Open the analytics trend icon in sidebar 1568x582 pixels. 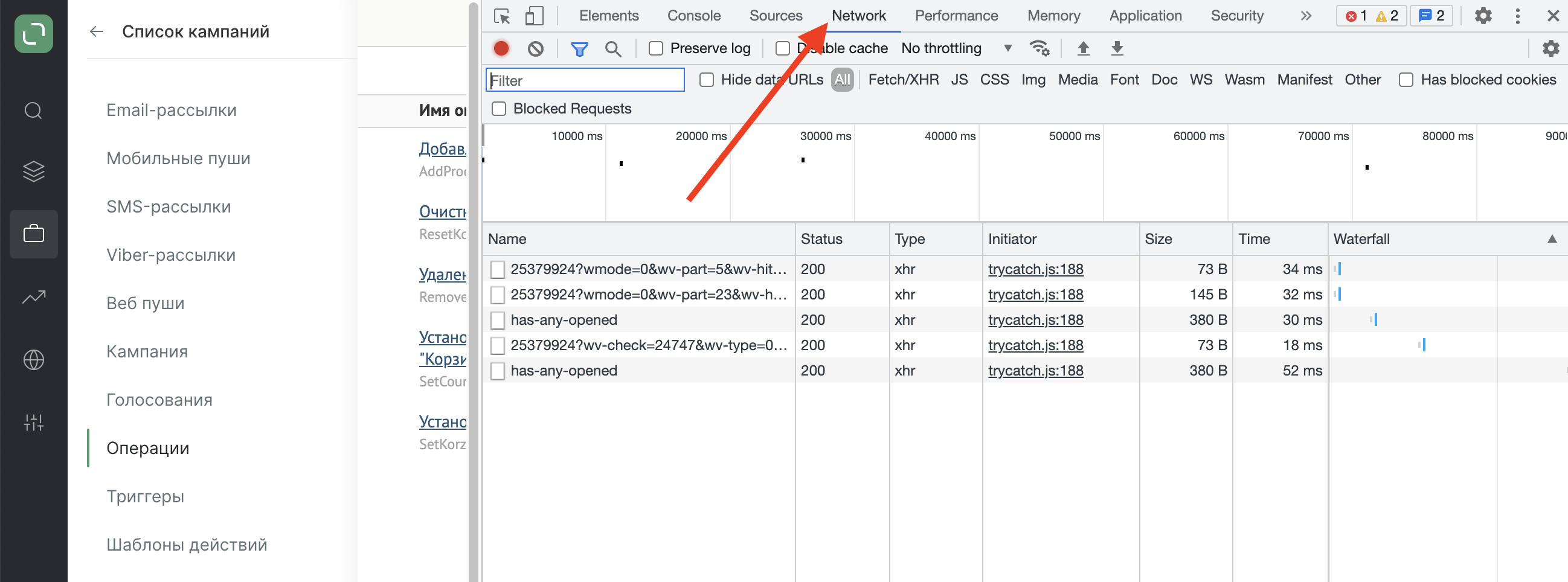(x=33, y=297)
